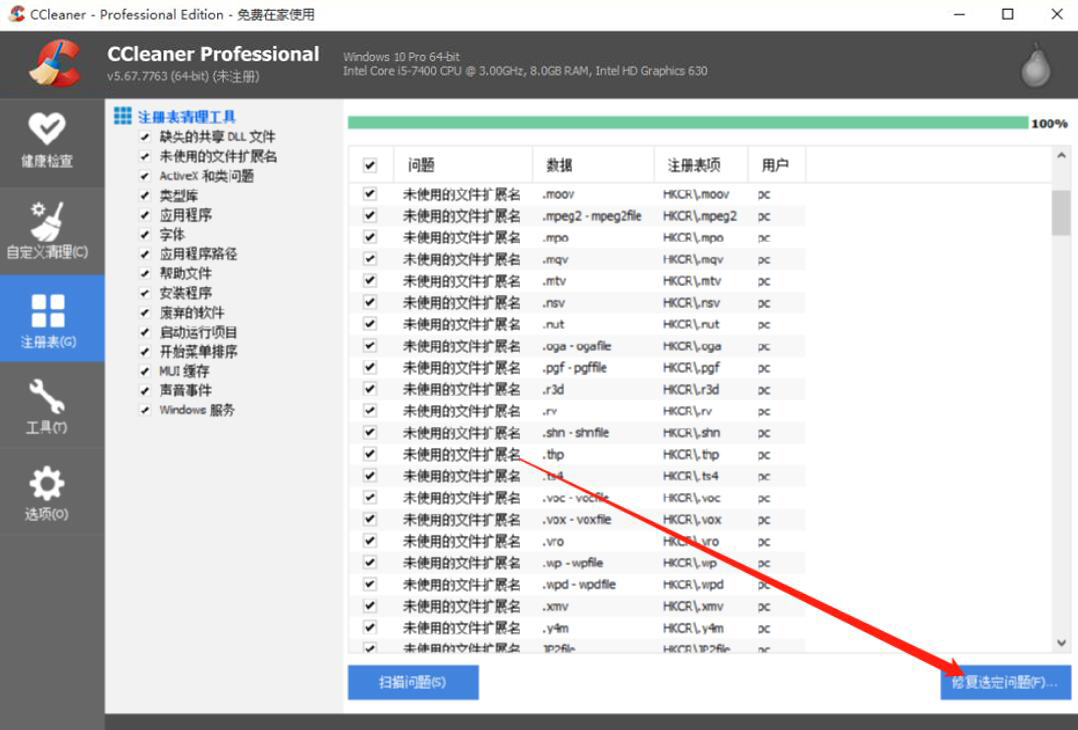Maximize the CCleaner window
1078x730 pixels.
click(1008, 14)
